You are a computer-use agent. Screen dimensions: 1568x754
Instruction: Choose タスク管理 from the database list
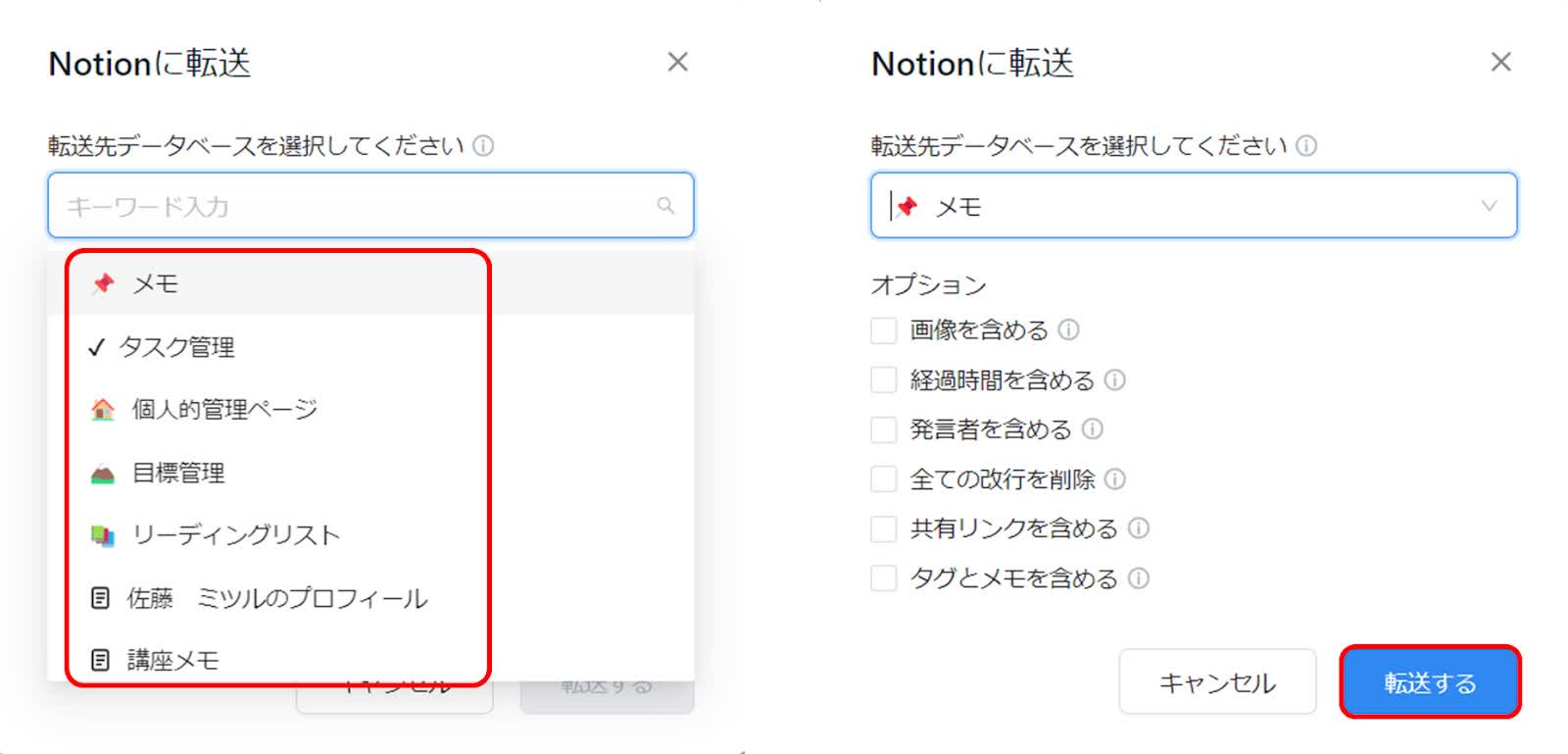click(370, 347)
